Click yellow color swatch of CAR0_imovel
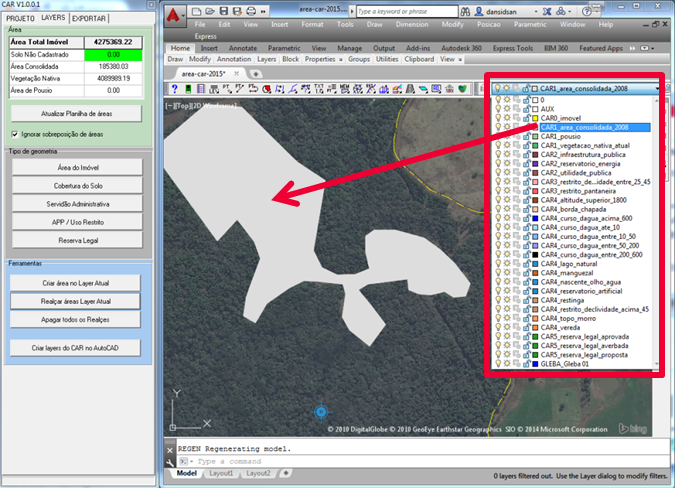 [535, 118]
